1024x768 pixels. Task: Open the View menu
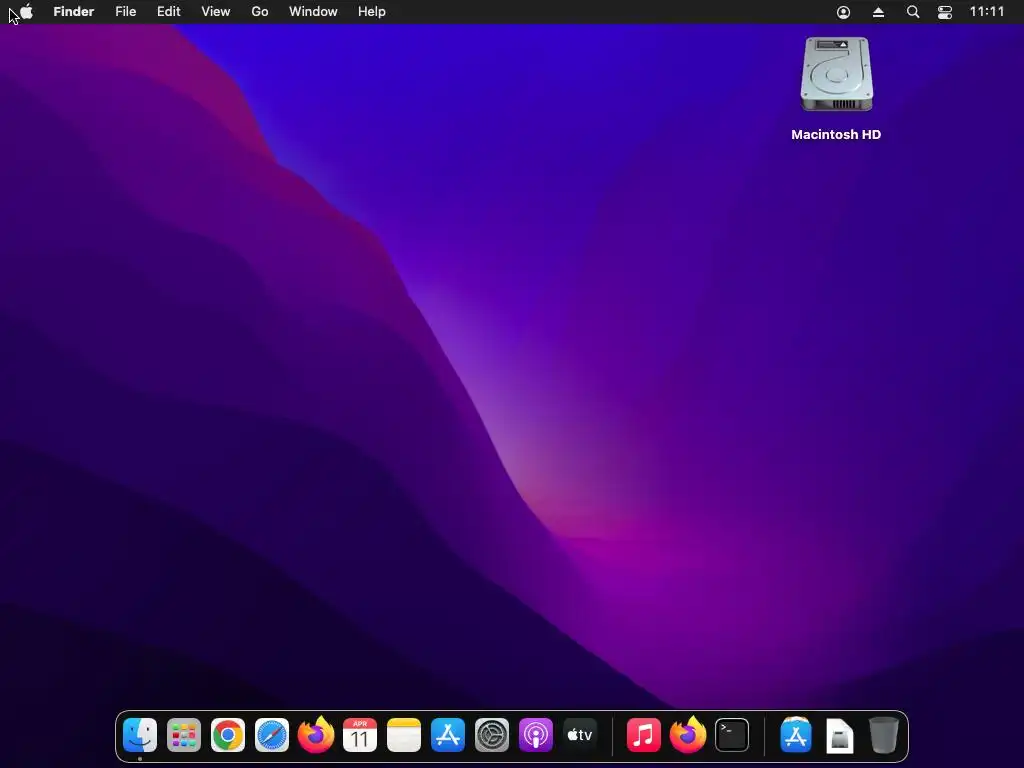(x=216, y=12)
